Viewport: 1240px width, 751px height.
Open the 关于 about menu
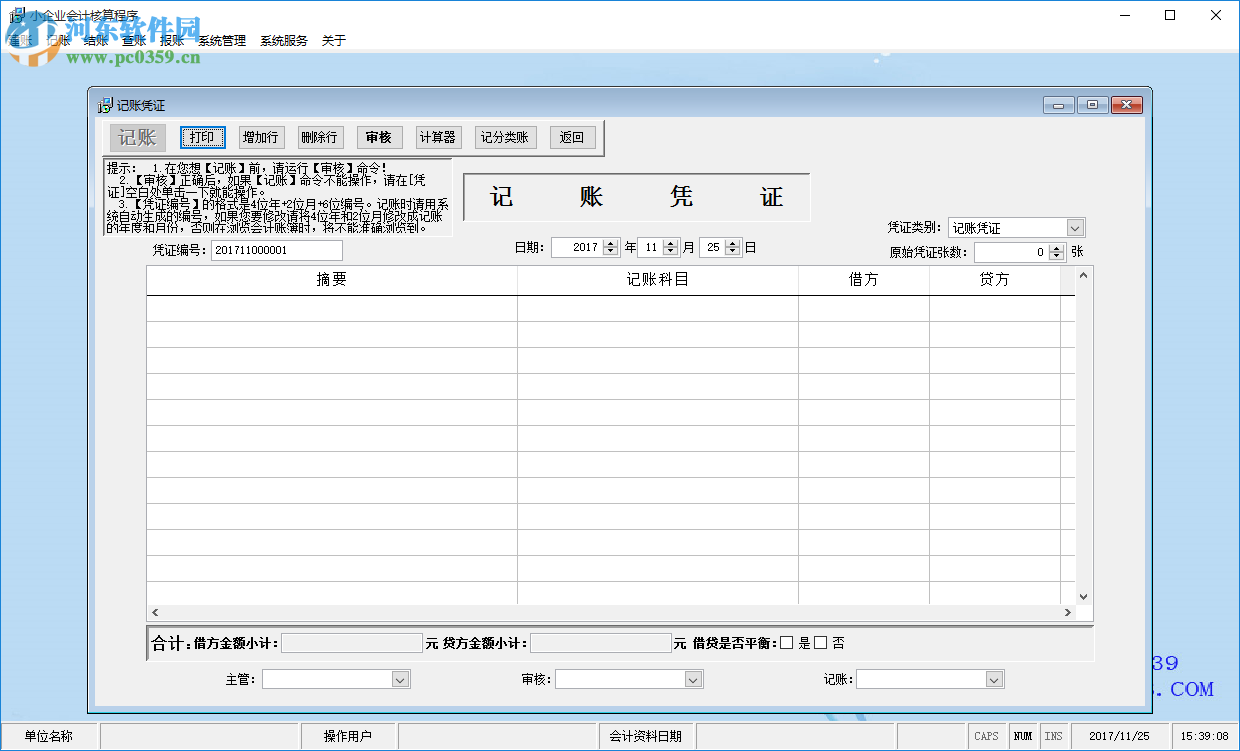coord(333,40)
